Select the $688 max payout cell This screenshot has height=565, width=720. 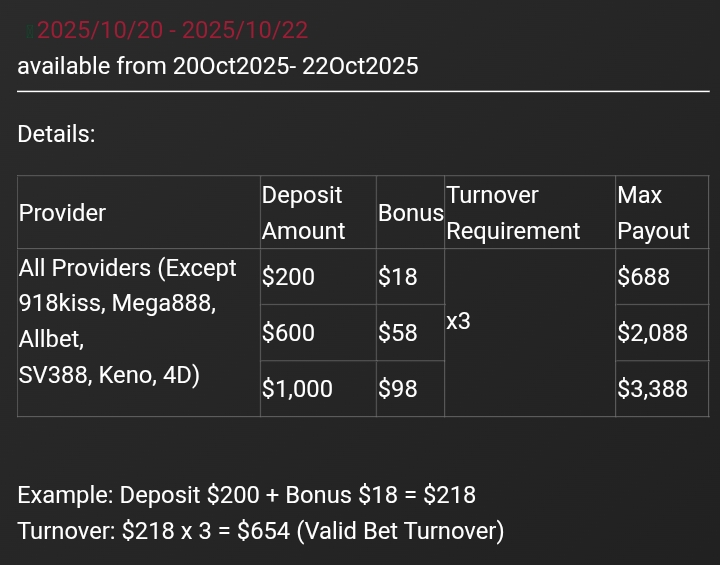click(x=643, y=277)
